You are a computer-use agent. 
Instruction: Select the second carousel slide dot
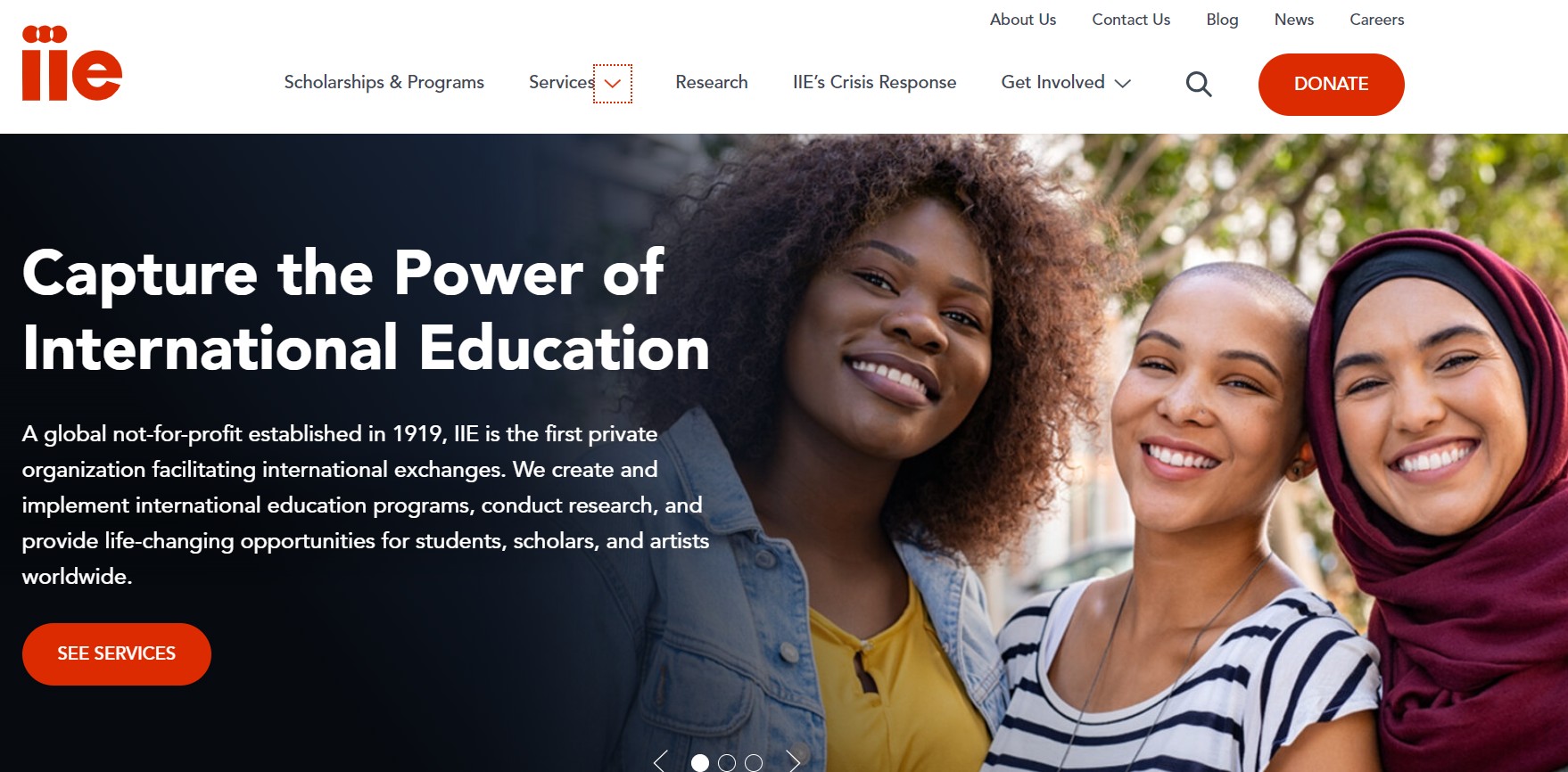point(727,763)
